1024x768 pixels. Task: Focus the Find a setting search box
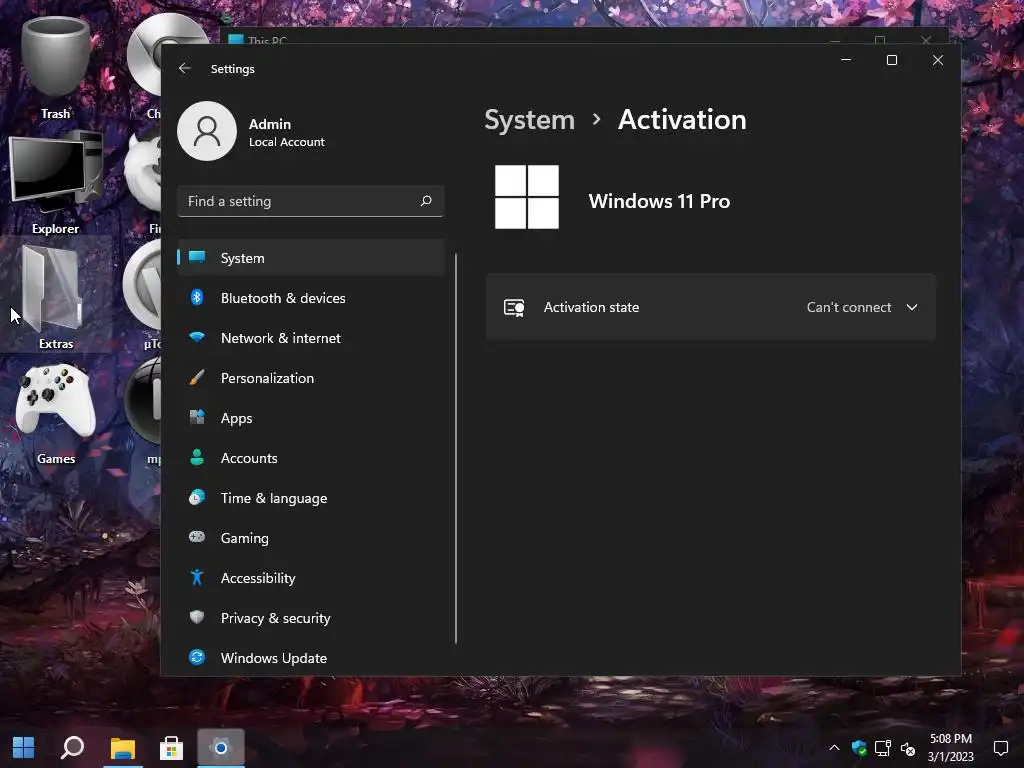[311, 200]
